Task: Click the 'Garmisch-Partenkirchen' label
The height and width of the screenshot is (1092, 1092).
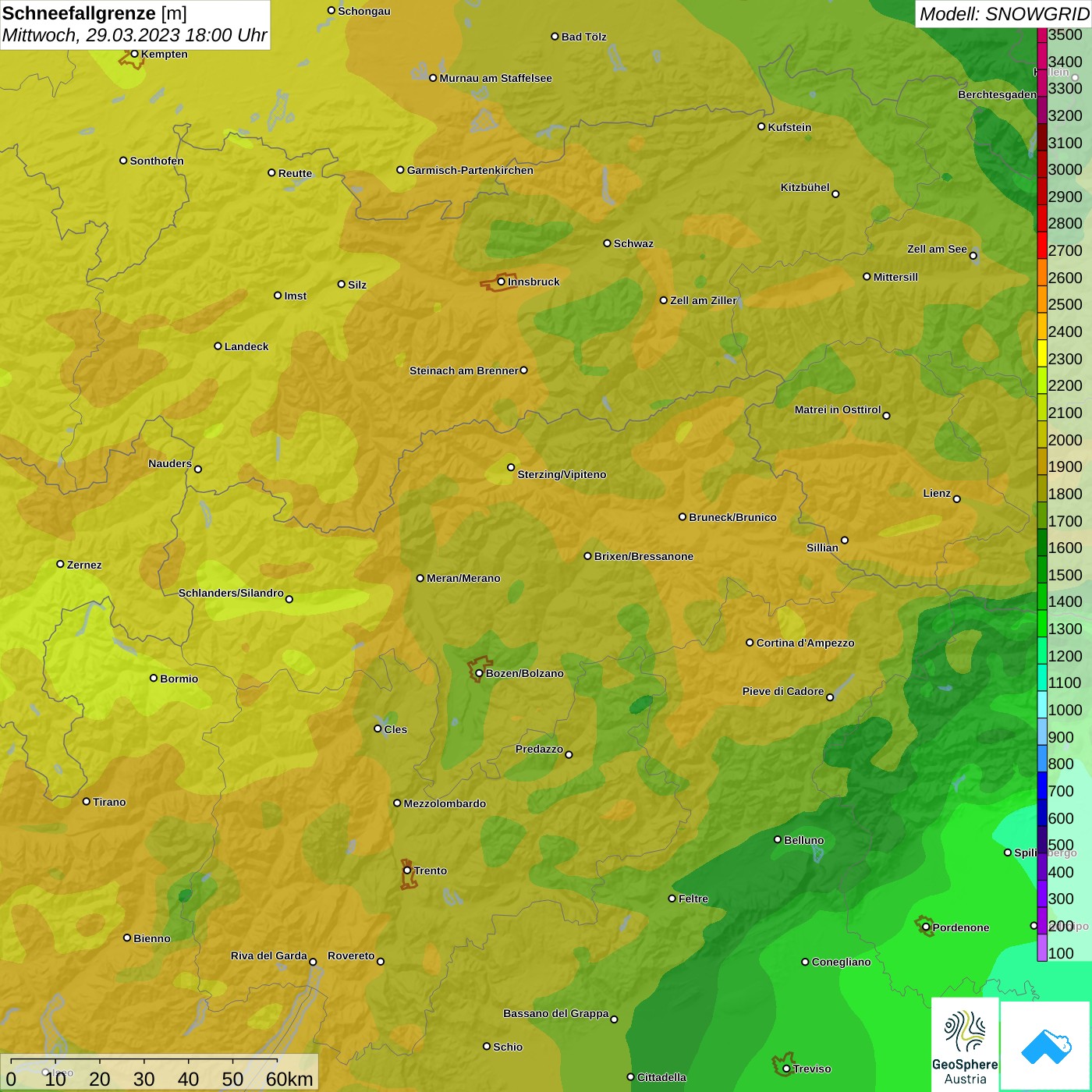Action: 470,170
